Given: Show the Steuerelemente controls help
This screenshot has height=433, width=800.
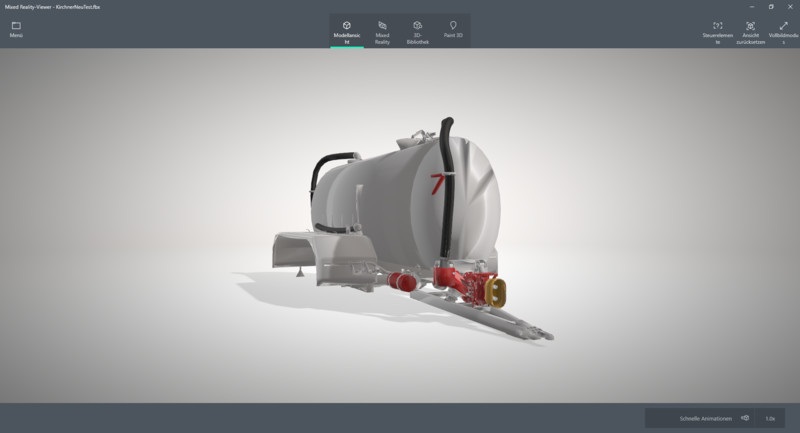Looking at the screenshot, I should 717,31.
